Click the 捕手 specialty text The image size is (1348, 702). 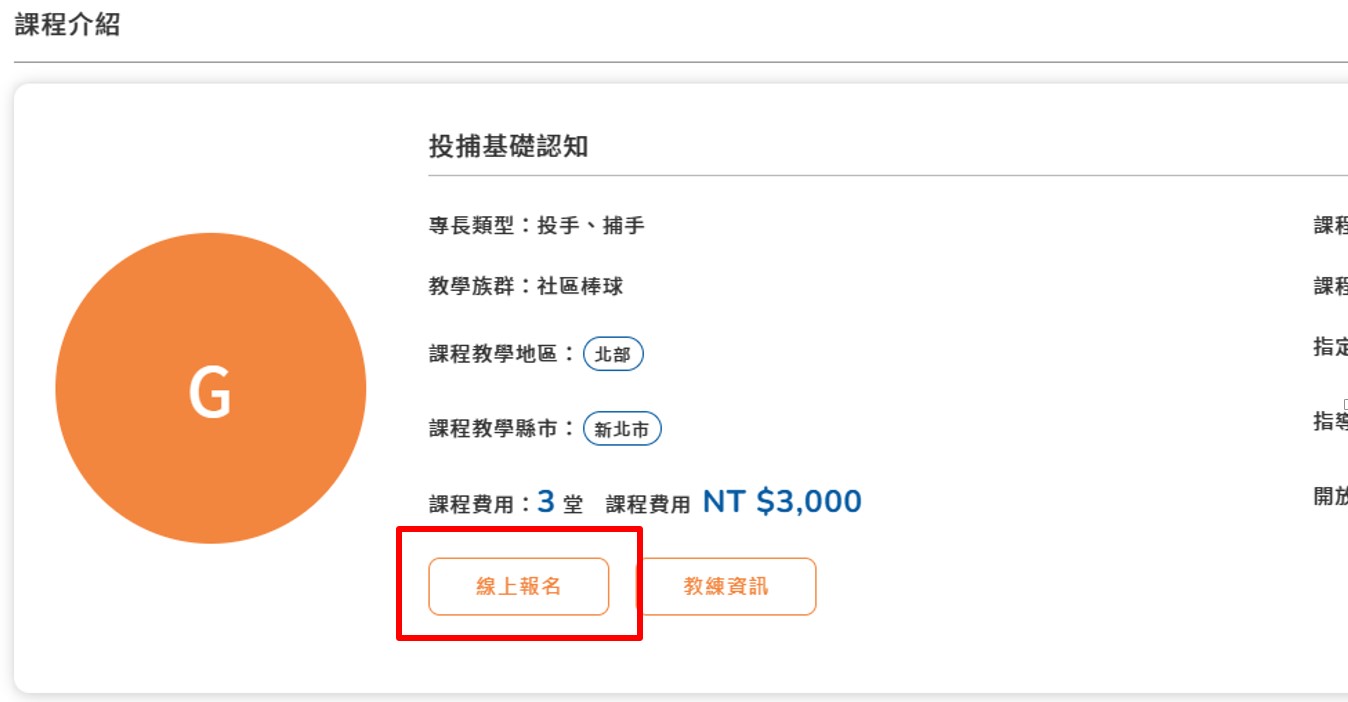pos(623,226)
